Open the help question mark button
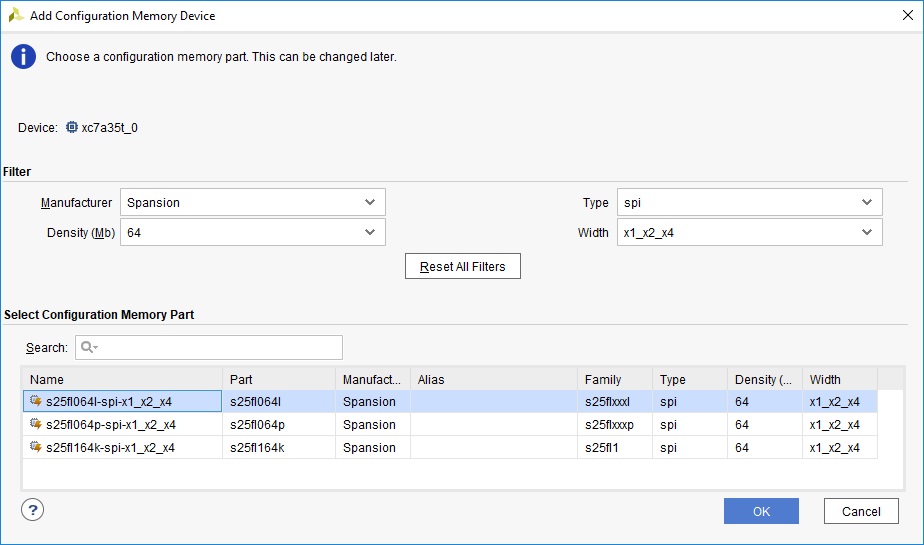This screenshot has width=924, height=545. point(32,510)
